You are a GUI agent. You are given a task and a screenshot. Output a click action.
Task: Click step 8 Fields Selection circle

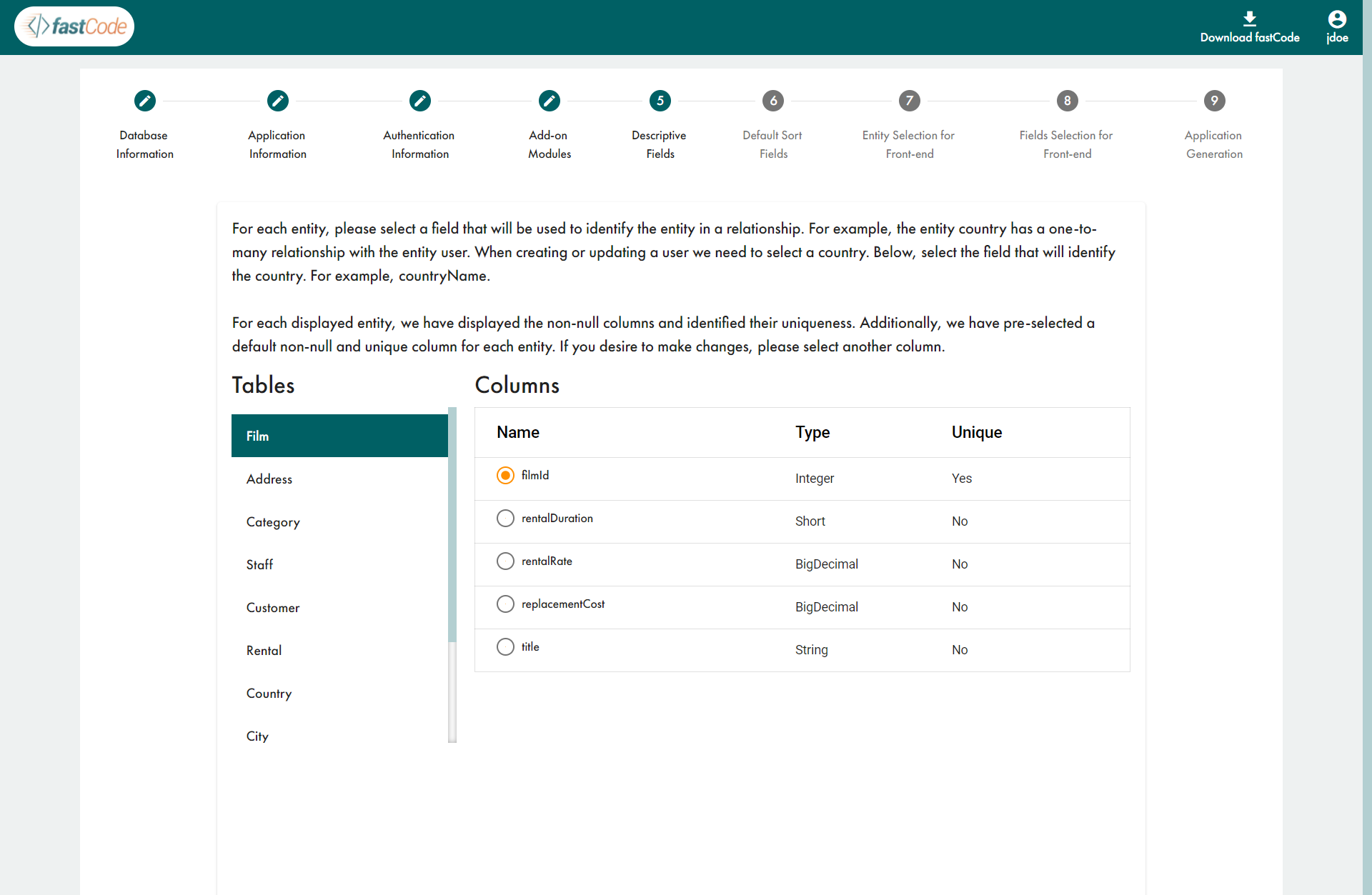pyautogui.click(x=1068, y=101)
